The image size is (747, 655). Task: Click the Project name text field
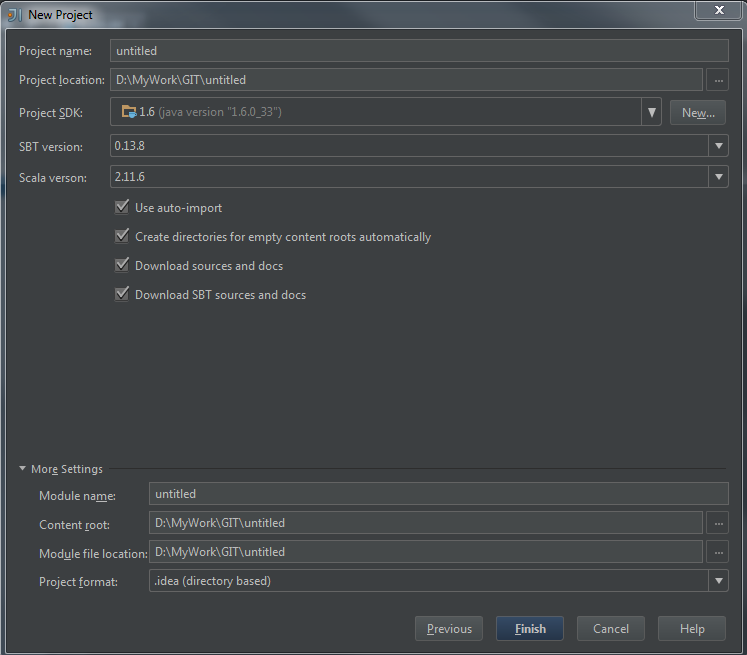(418, 50)
